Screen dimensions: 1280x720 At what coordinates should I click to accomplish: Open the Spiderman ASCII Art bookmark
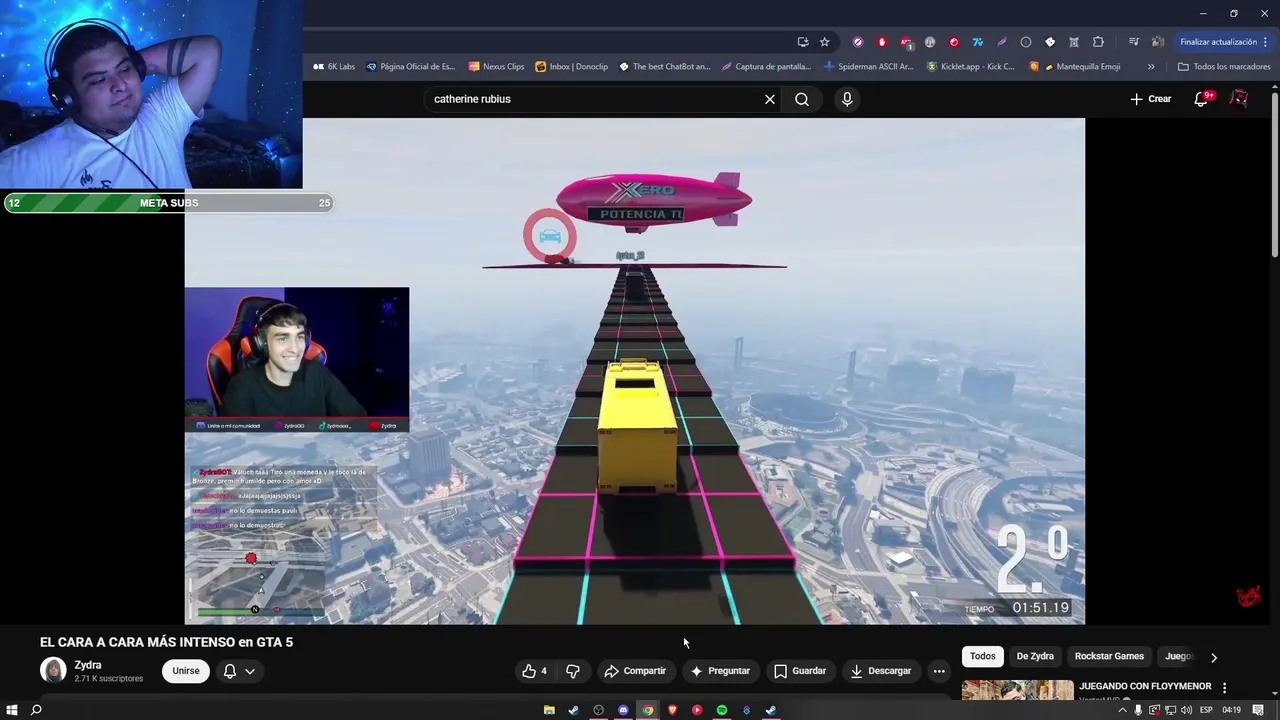(x=868, y=67)
